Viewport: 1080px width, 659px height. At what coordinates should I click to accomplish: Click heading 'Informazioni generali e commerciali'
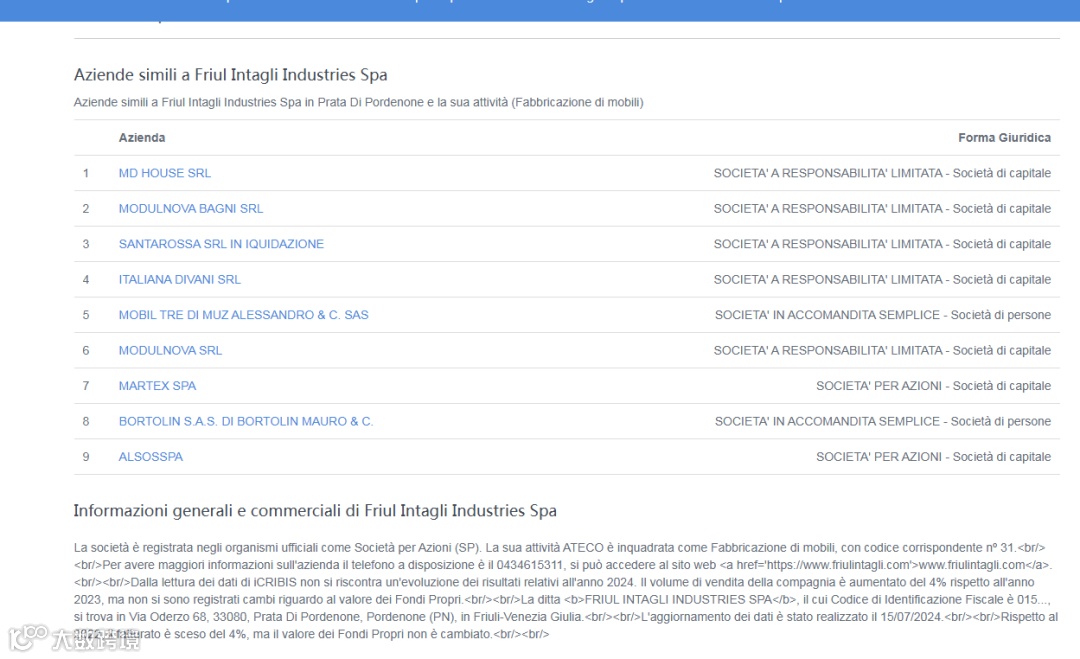208,510
